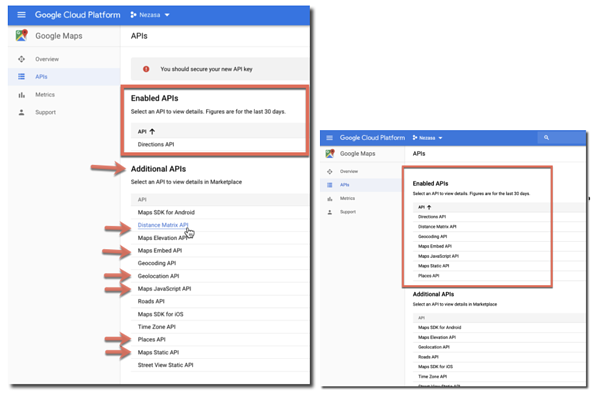Select Metrics menu item in right window
Image resolution: width=599 pixels, height=396 pixels.
[x=347, y=199]
